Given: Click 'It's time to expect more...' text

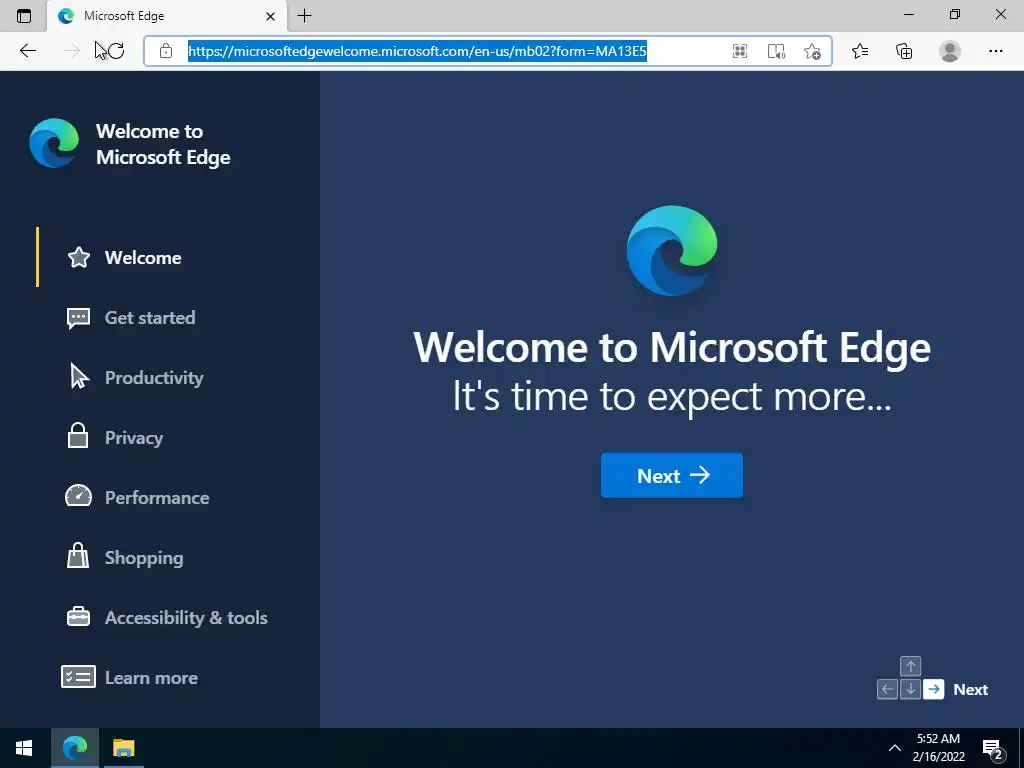Looking at the screenshot, I should pos(671,396).
